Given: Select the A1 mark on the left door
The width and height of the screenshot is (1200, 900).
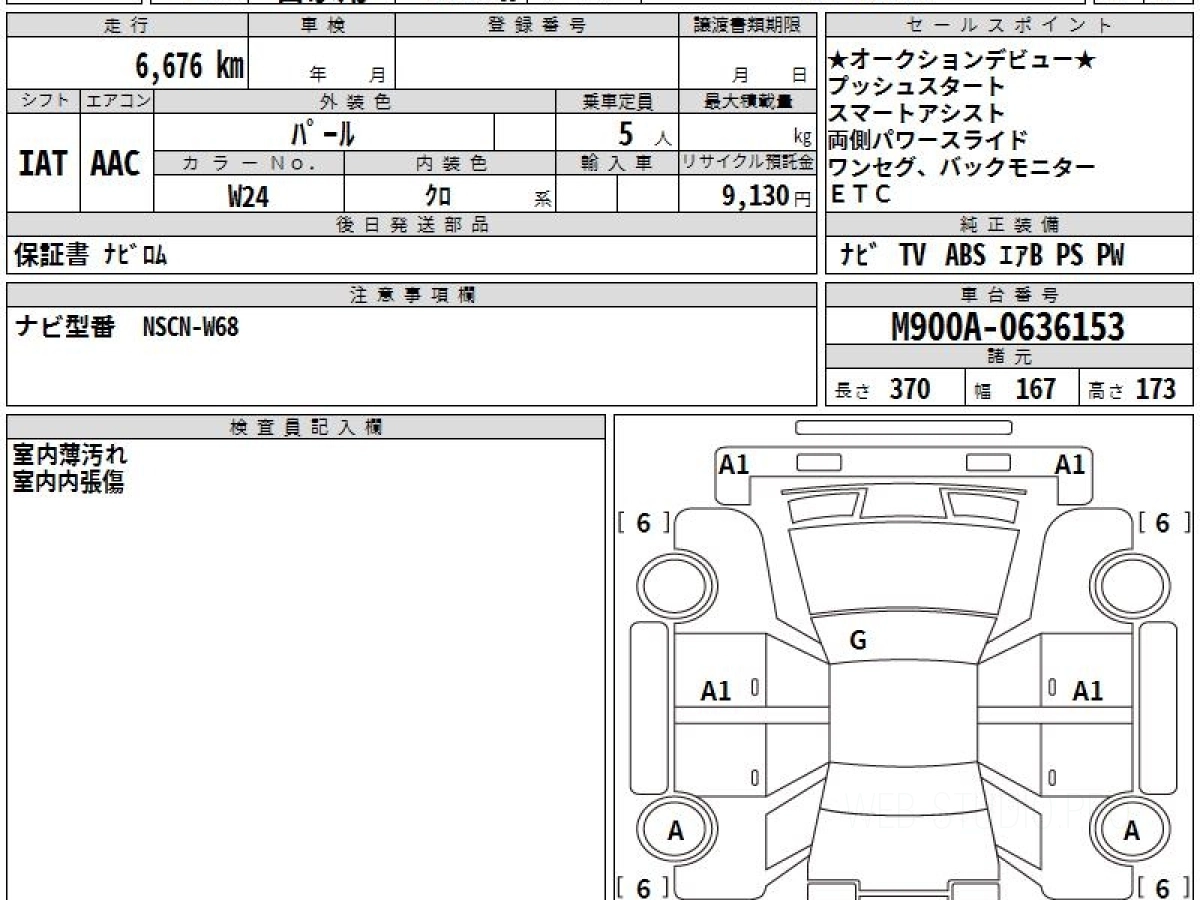Looking at the screenshot, I should (716, 691).
